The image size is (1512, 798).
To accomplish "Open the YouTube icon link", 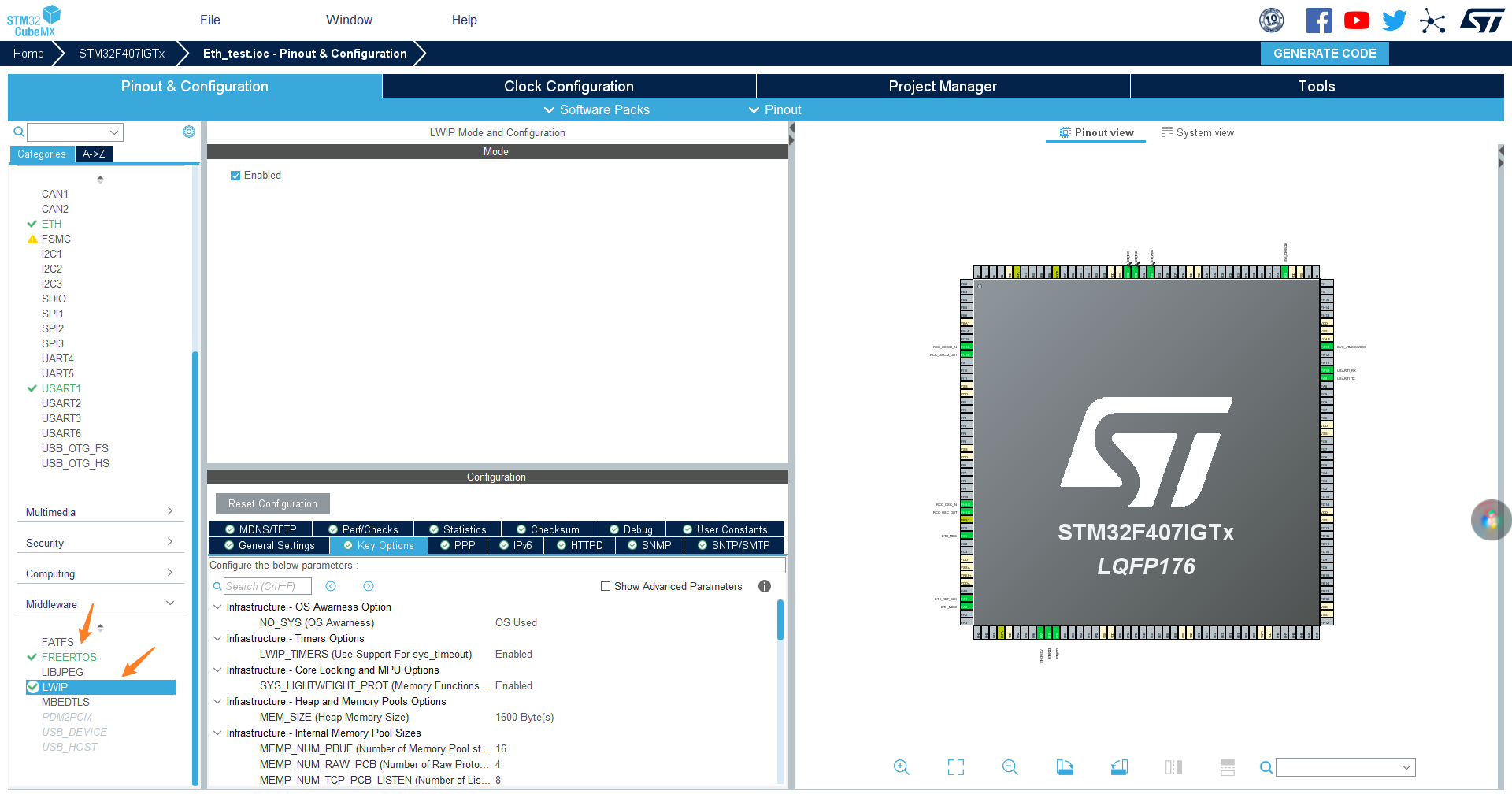I will click(x=1357, y=20).
